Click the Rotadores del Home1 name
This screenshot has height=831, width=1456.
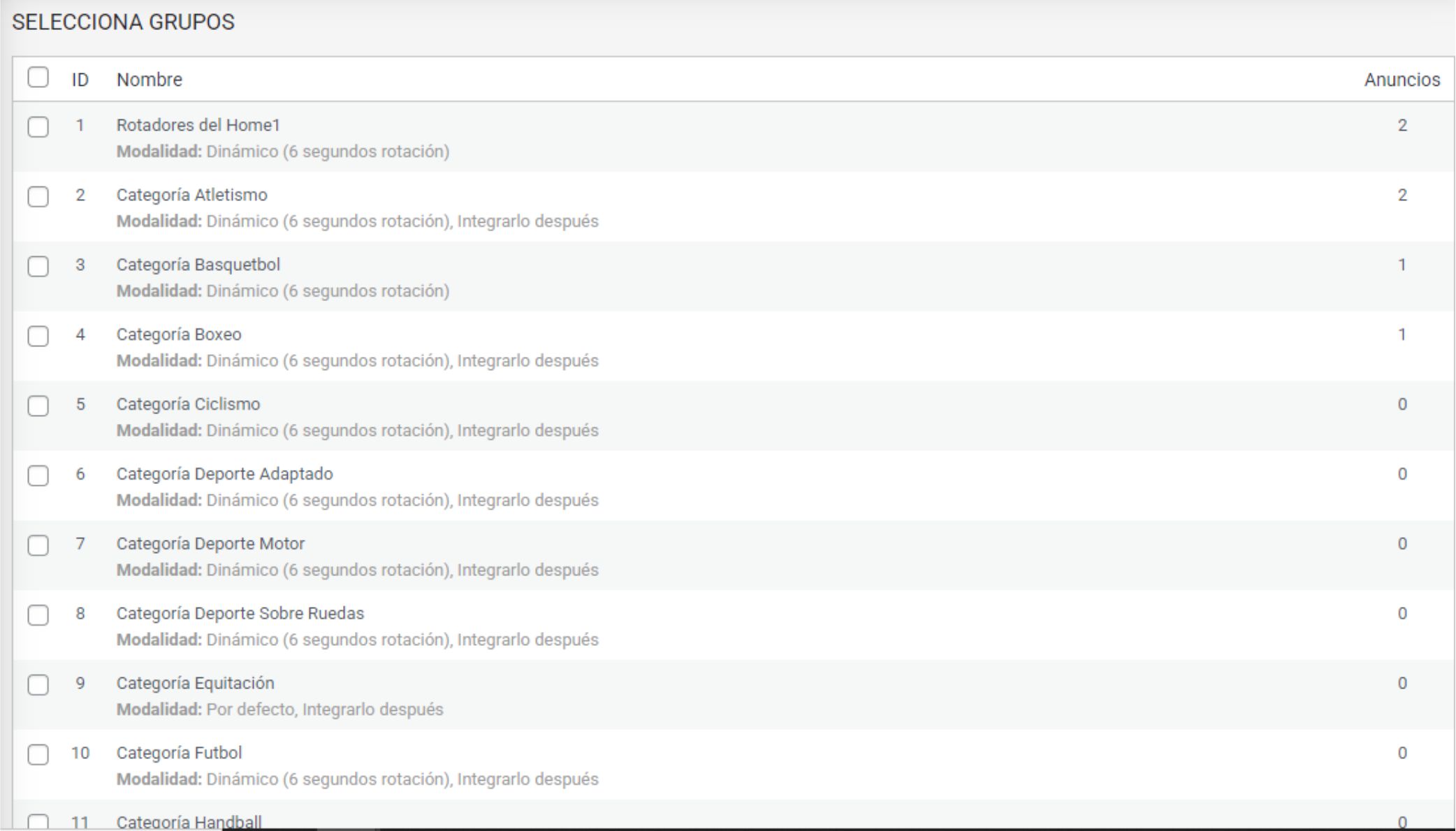[x=198, y=125]
